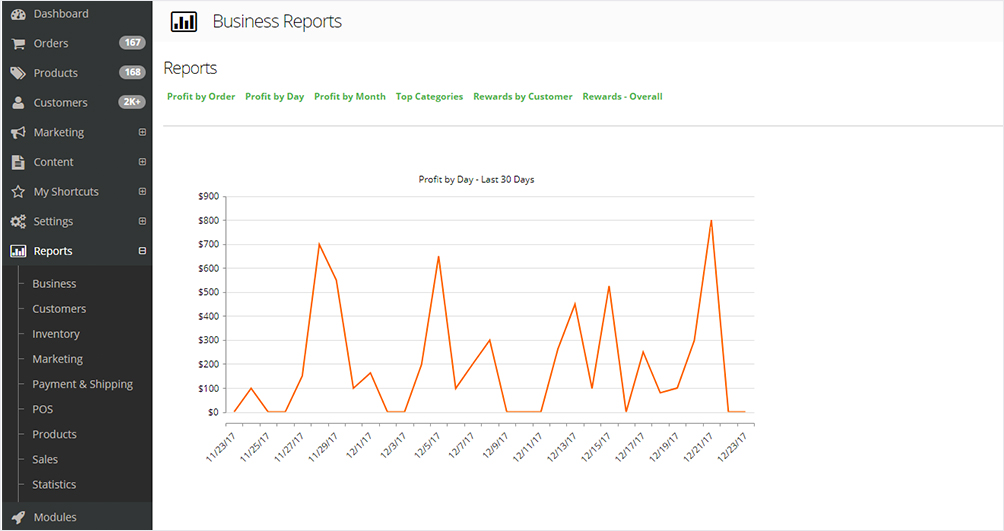Open the Profit by Month report
1004x531 pixels.
(x=349, y=97)
